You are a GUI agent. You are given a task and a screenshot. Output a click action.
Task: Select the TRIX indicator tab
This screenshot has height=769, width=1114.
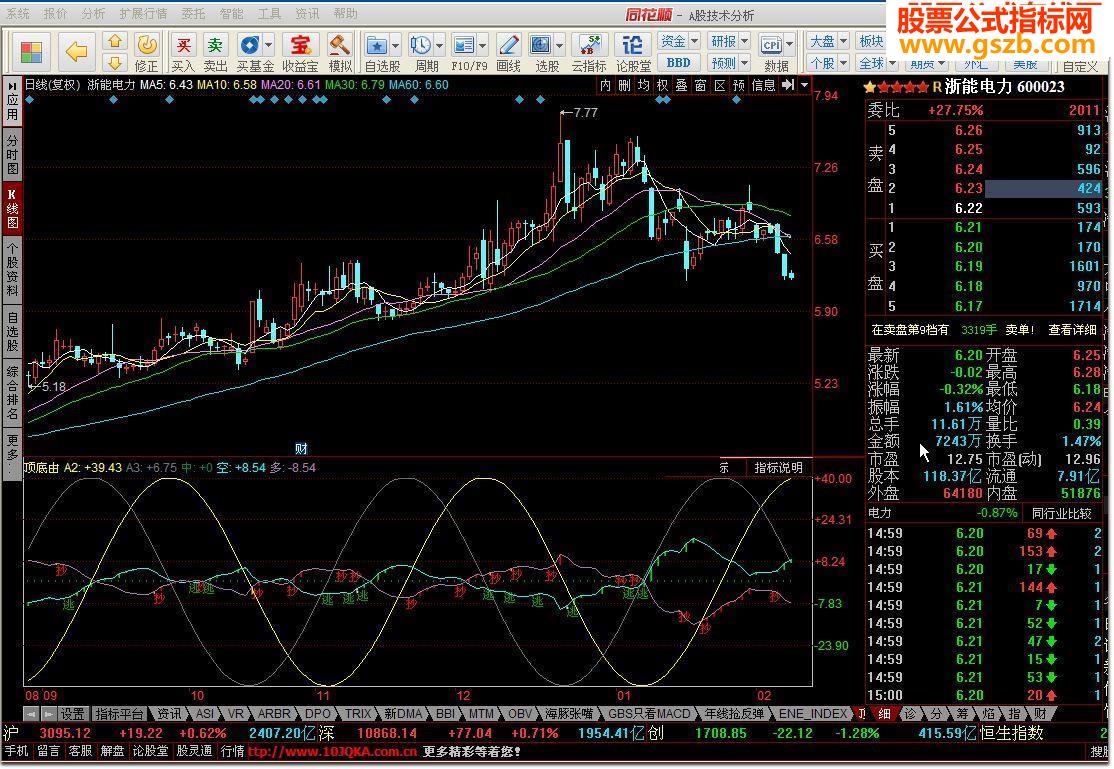357,714
